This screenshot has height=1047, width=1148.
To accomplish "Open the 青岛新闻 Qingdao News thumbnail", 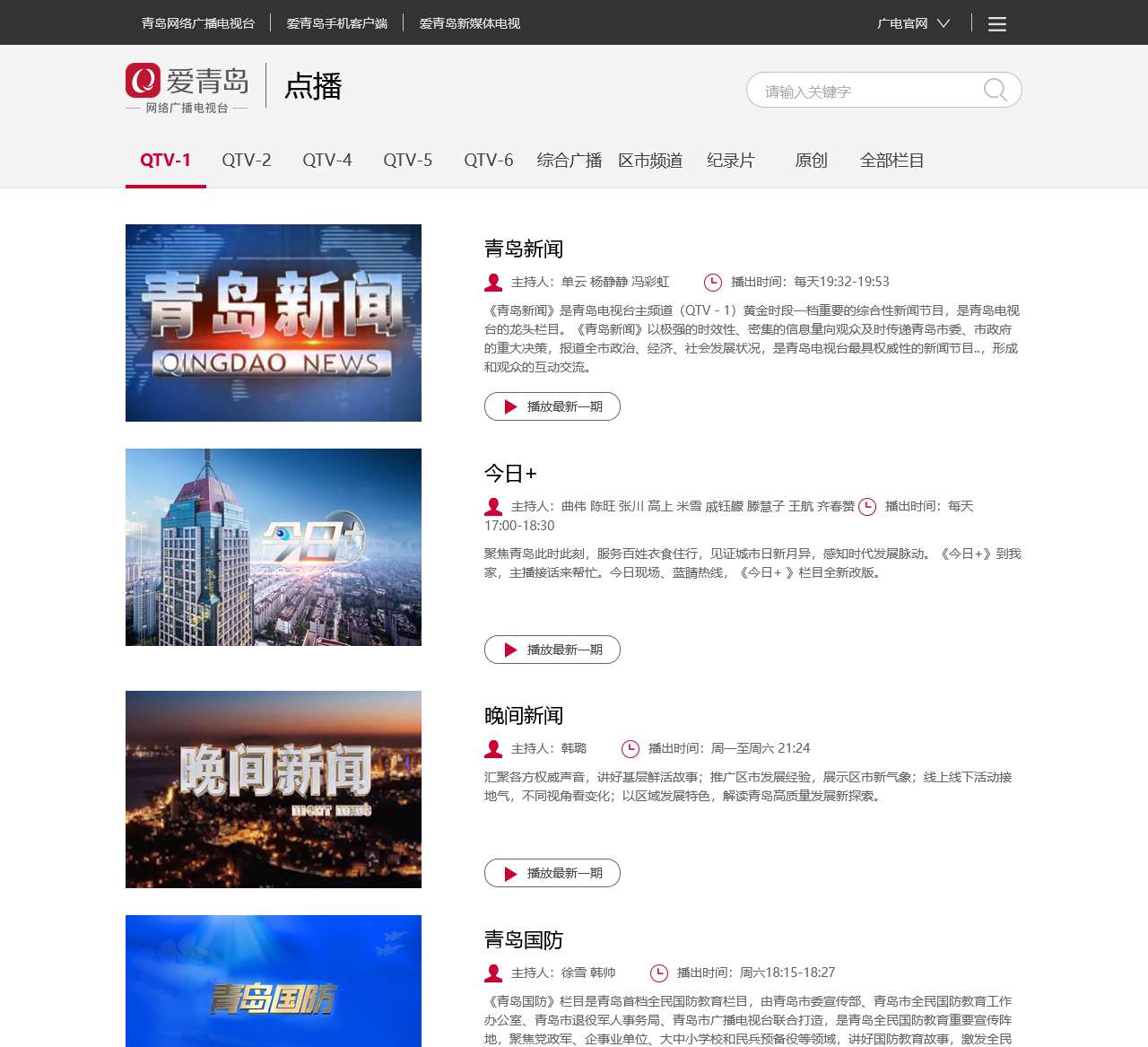I will tap(274, 323).
